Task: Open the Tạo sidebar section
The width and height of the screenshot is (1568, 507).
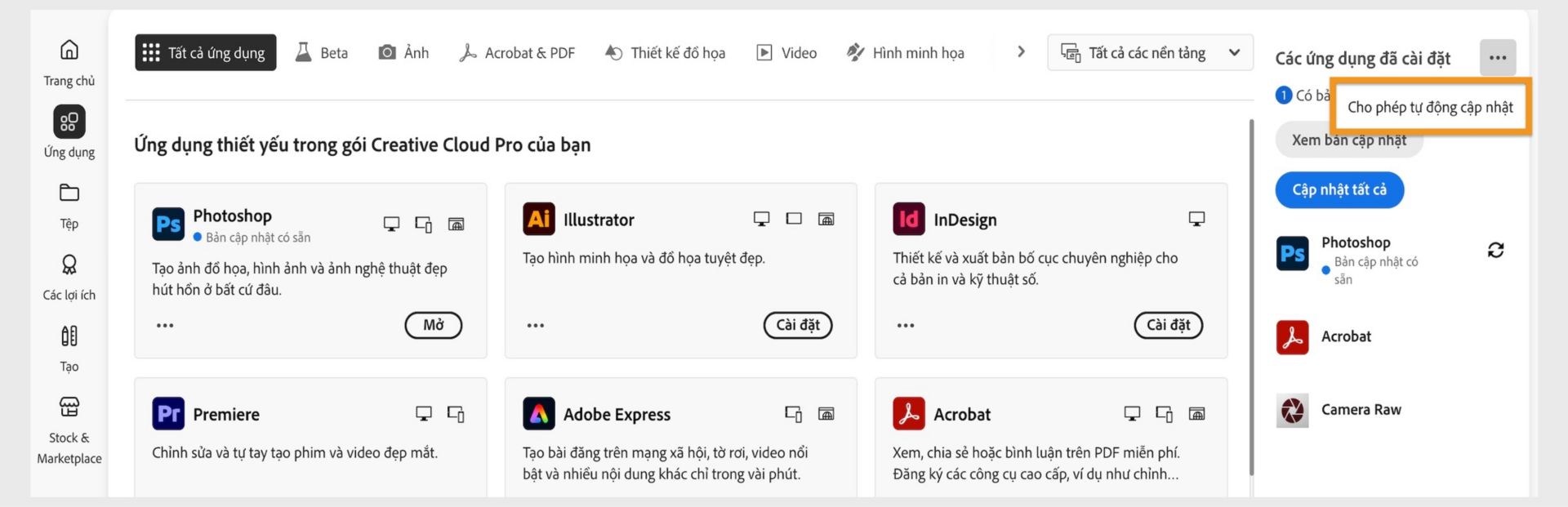Action: click(69, 349)
